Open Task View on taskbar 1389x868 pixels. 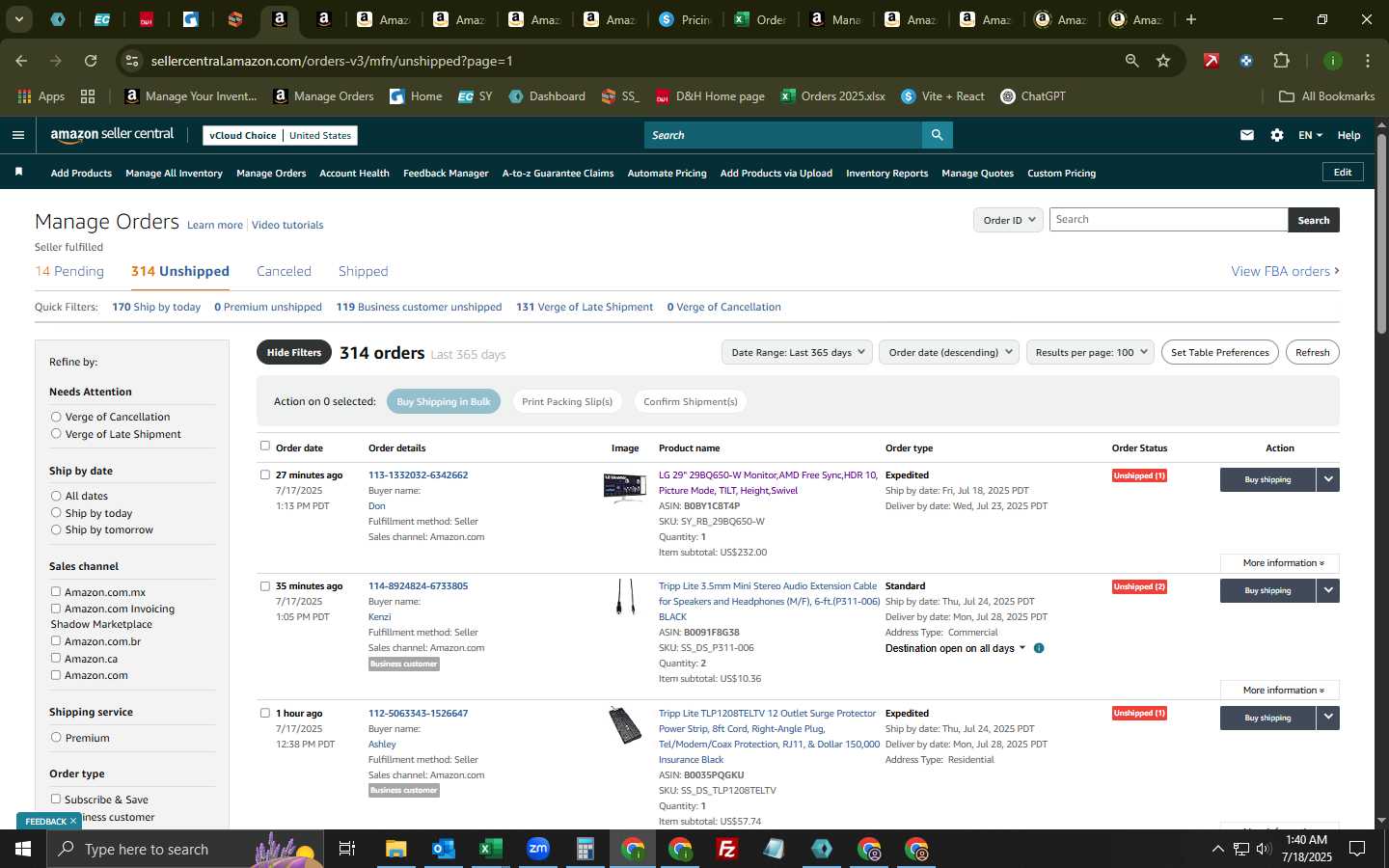click(x=347, y=849)
